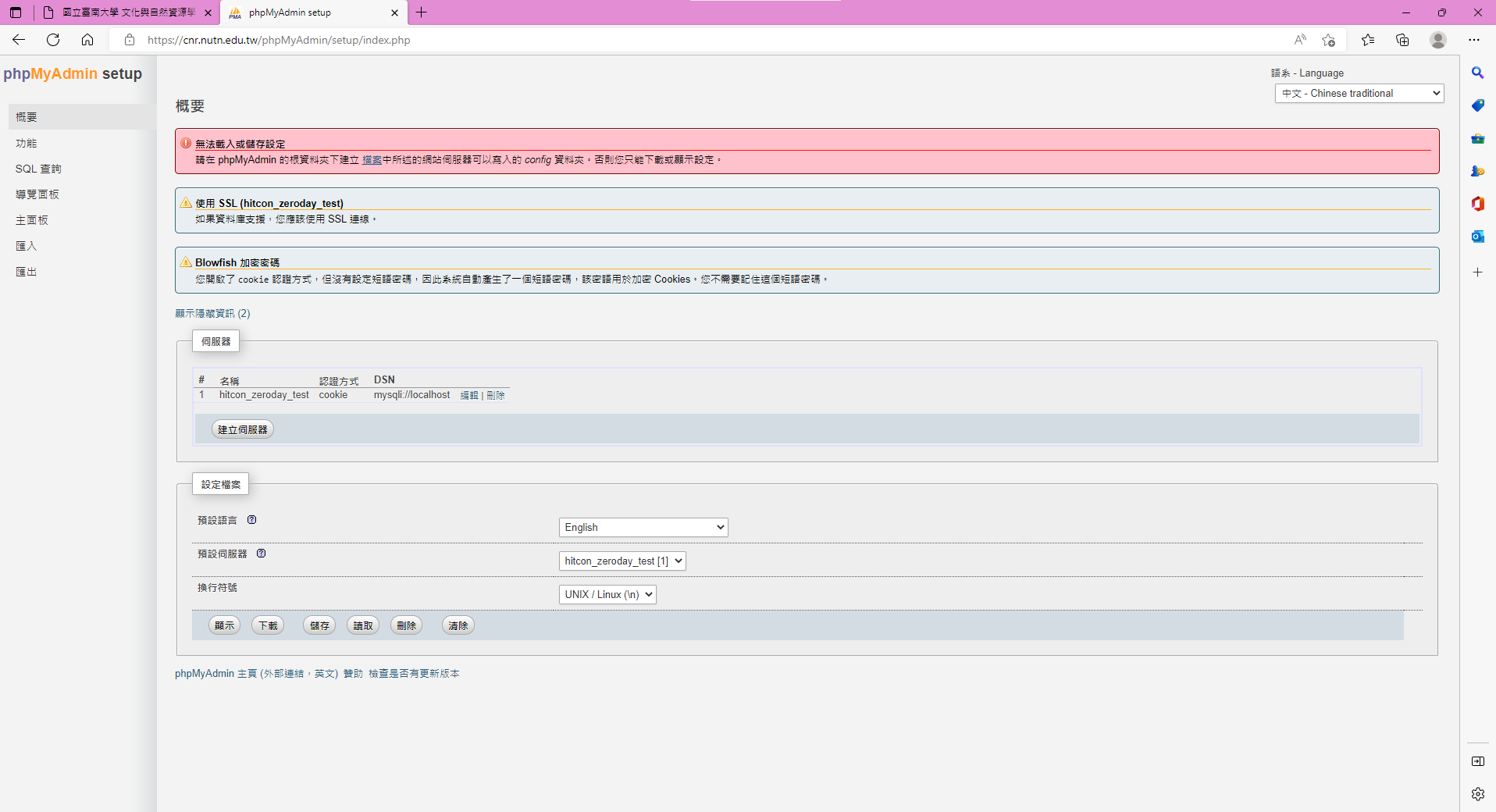
Task: Click warning icon in Blowfish notice
Action: pyautogui.click(x=186, y=262)
